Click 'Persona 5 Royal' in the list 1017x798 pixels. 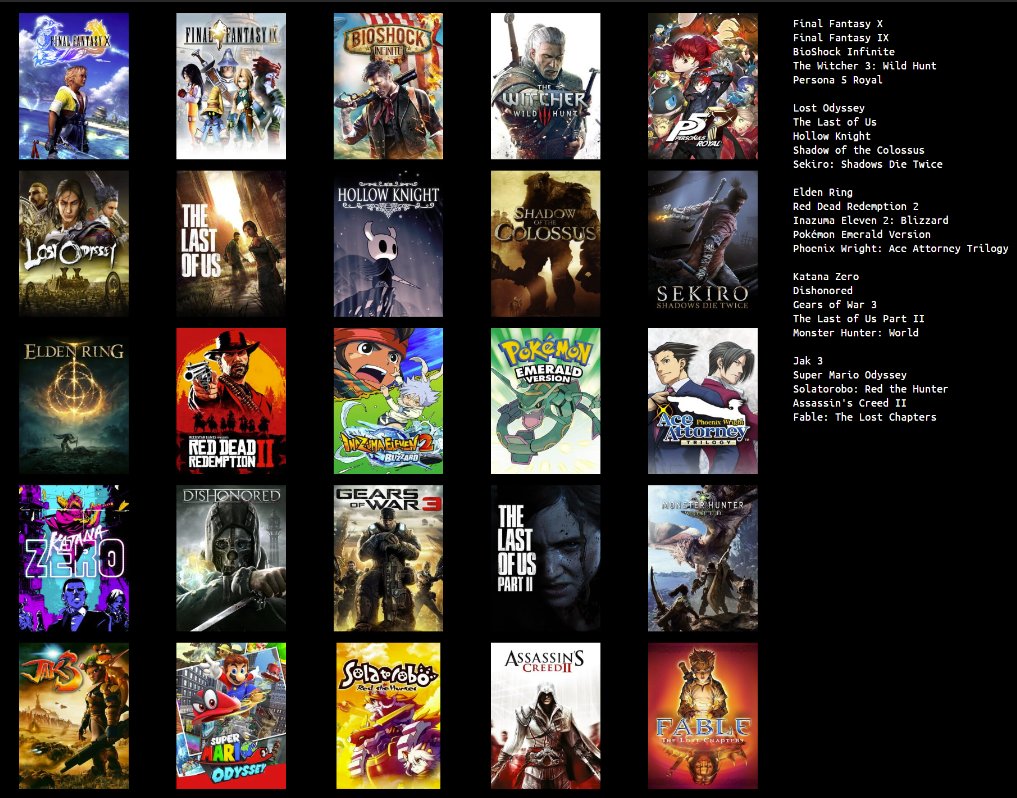[x=837, y=80]
